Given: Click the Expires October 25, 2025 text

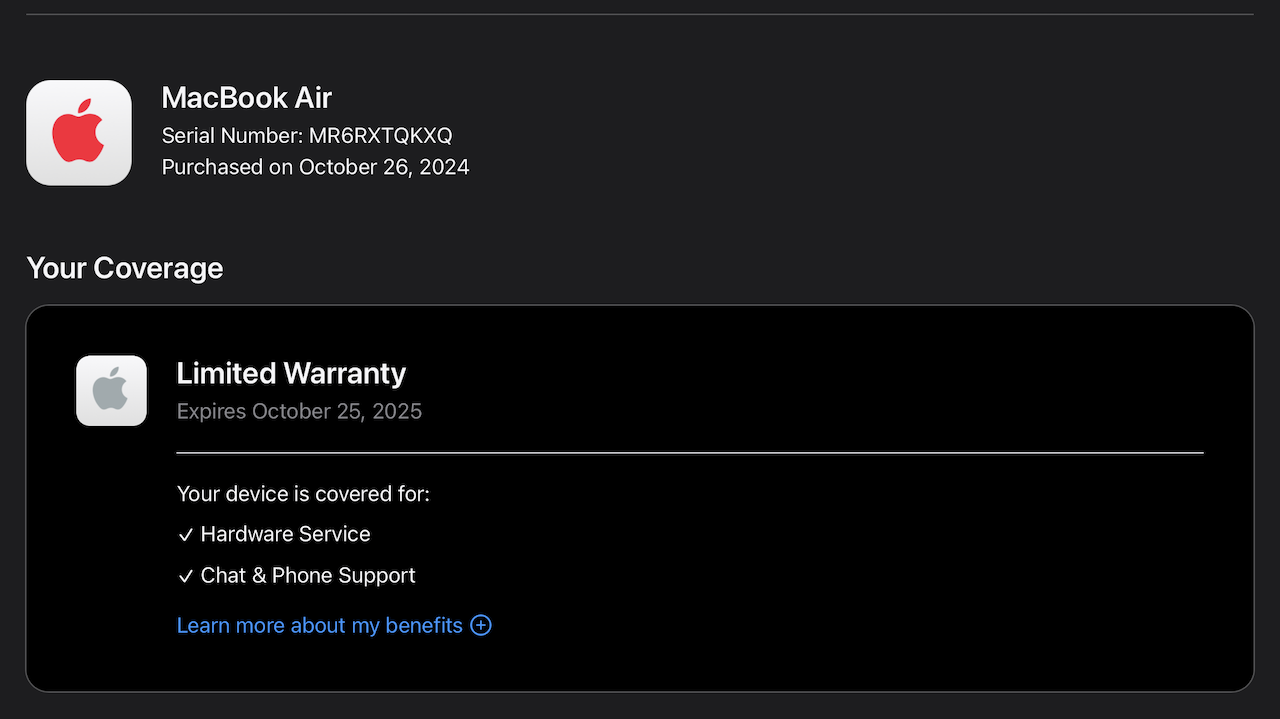Looking at the screenshot, I should (x=299, y=411).
